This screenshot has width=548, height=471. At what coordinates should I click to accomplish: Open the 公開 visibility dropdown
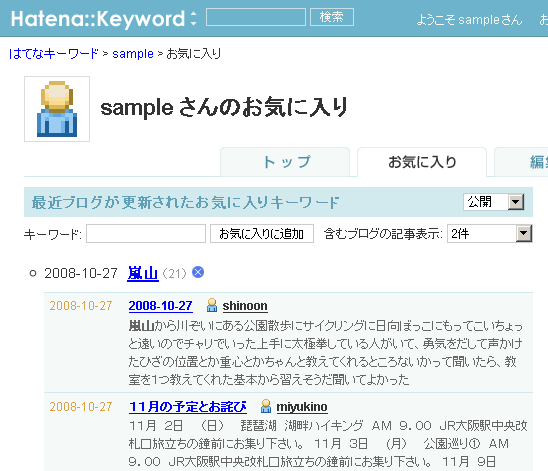(493, 202)
